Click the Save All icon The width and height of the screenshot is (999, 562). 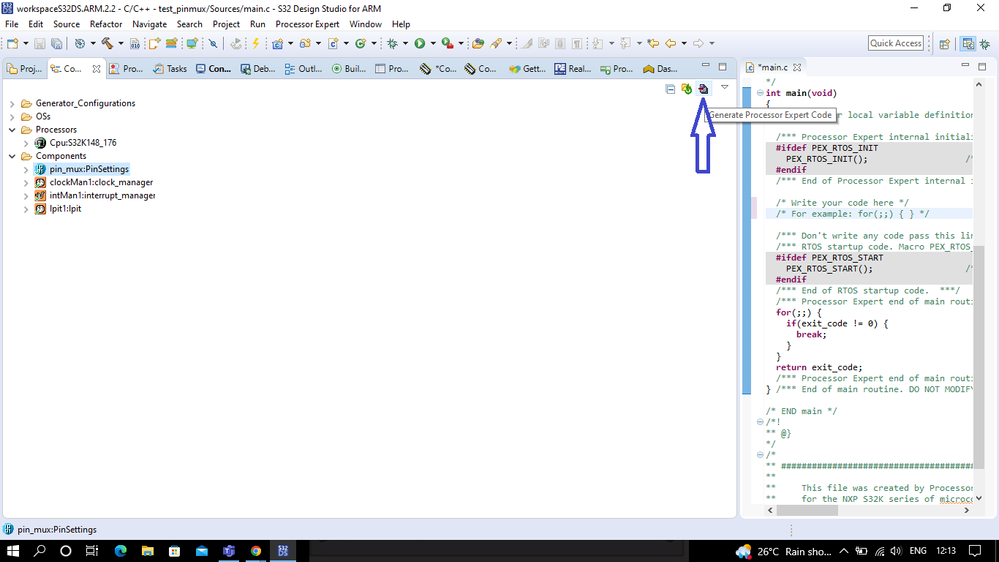(x=57, y=43)
